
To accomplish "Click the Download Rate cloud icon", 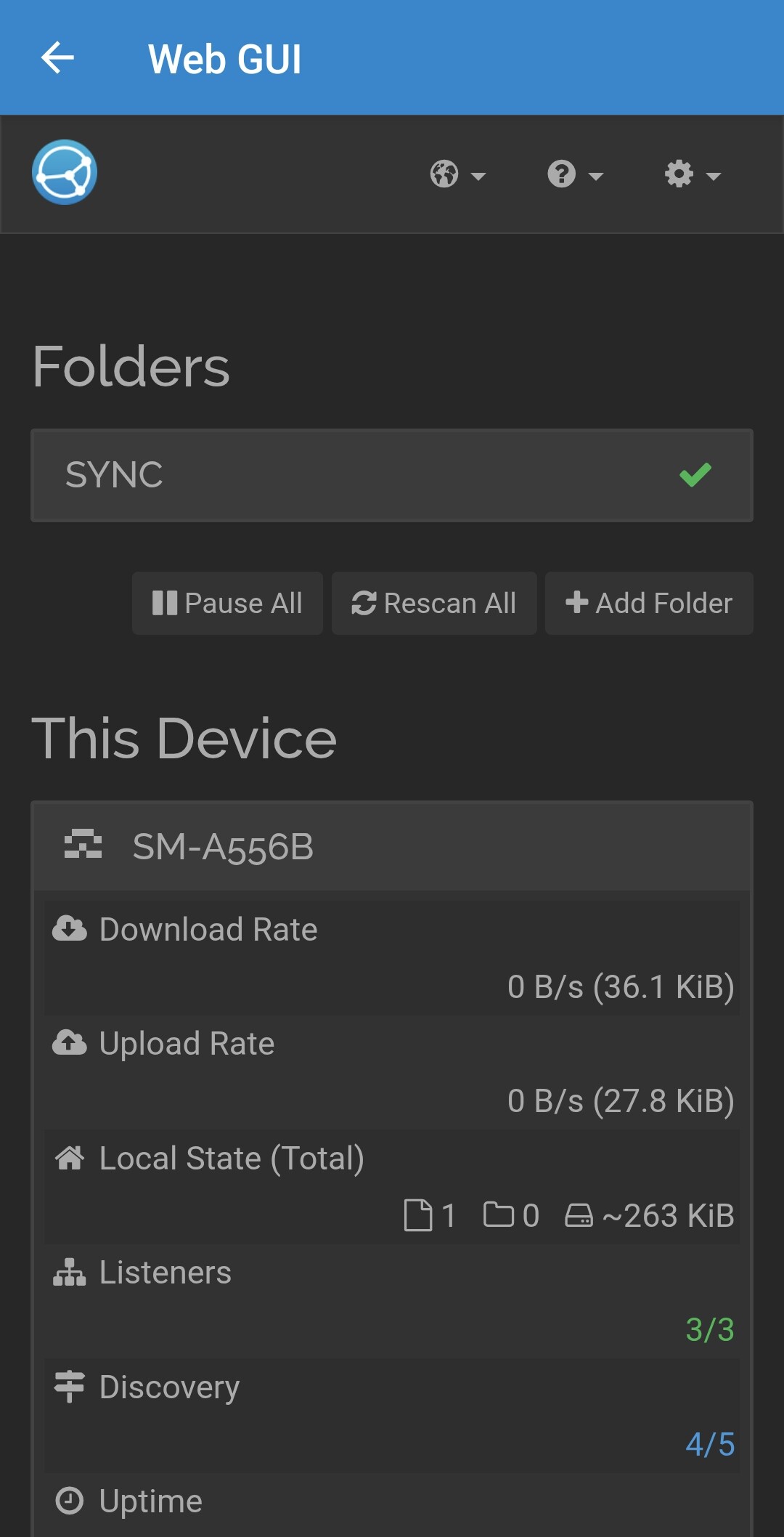I will 70,929.
